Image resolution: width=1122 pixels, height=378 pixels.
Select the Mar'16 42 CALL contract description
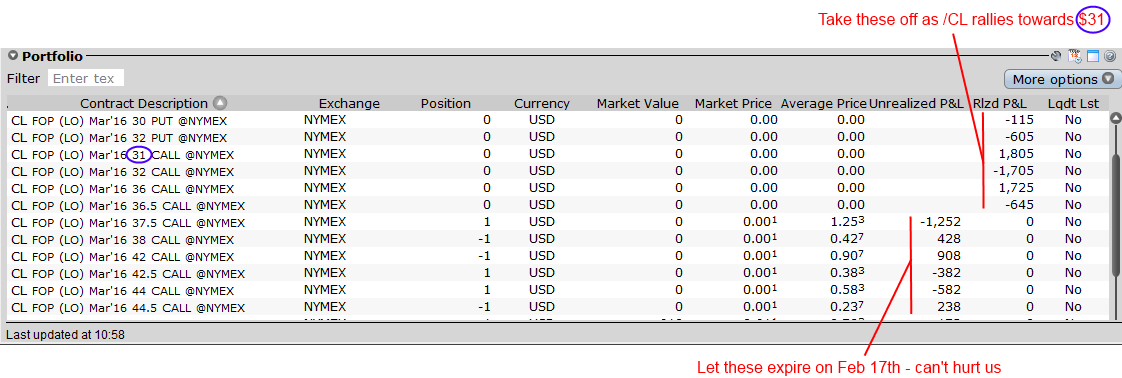coord(122,256)
